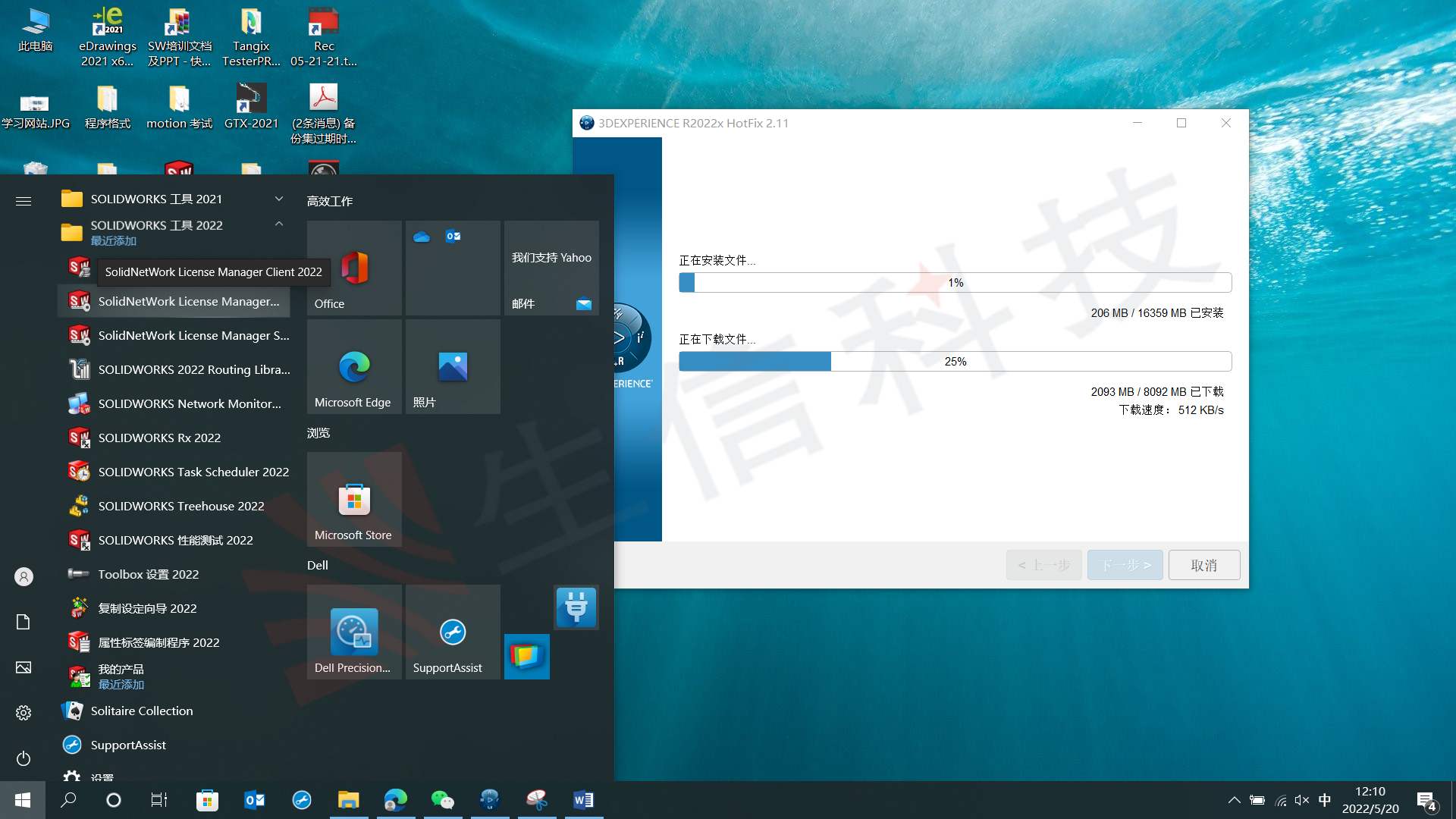Viewport: 1456px width, 819px height.
Task: Open GTX-2021 desktop shortcut
Action: [x=251, y=106]
